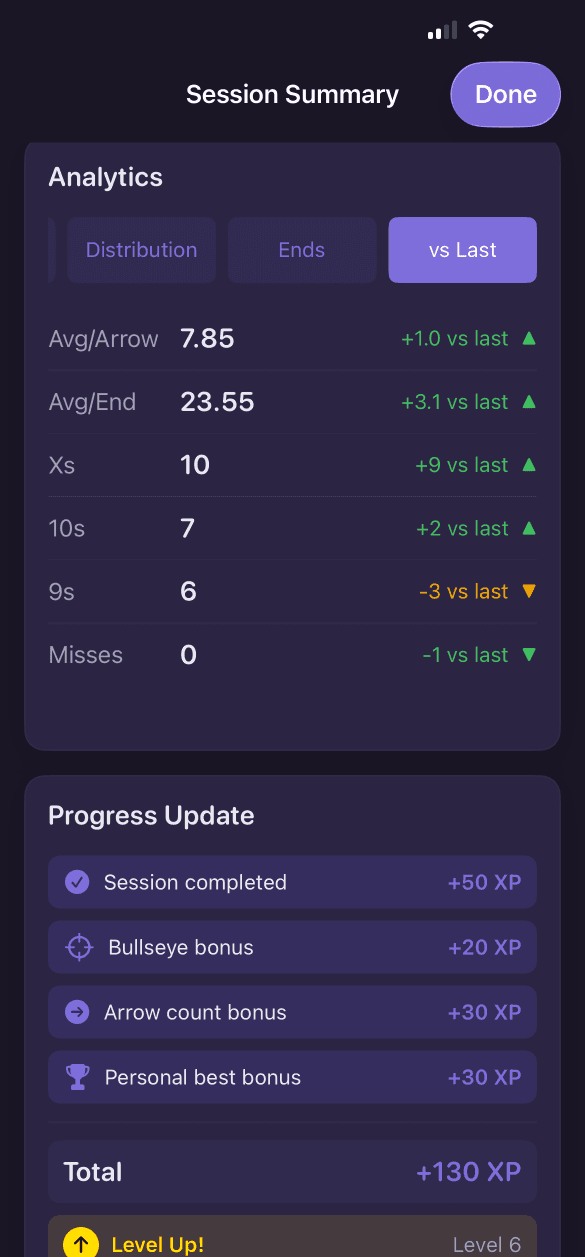Screen dimensions: 585x1257
Task: Tap the arrow icon beside Arrow count bonus
Action: click(78, 1012)
